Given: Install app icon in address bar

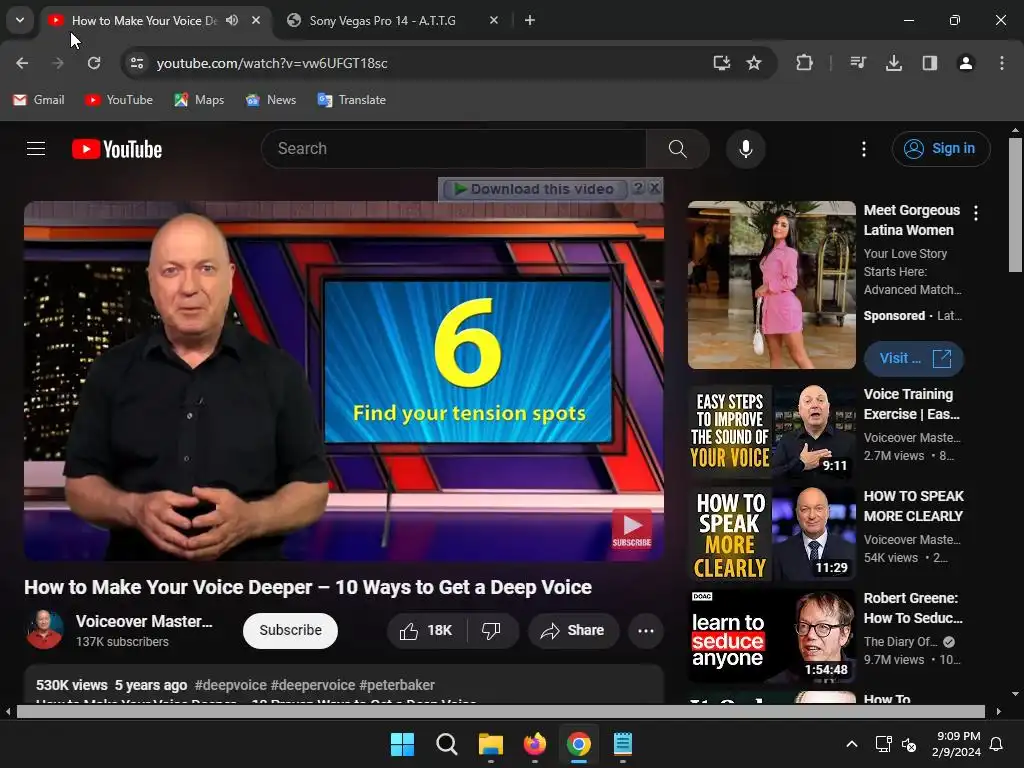Looking at the screenshot, I should pyautogui.click(x=721, y=63).
